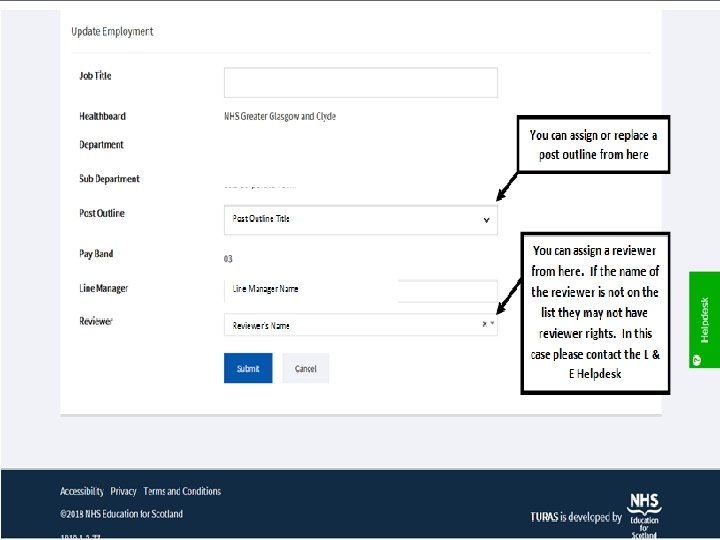Open the Privacy footer link
720x540 pixels.
[x=123, y=491]
